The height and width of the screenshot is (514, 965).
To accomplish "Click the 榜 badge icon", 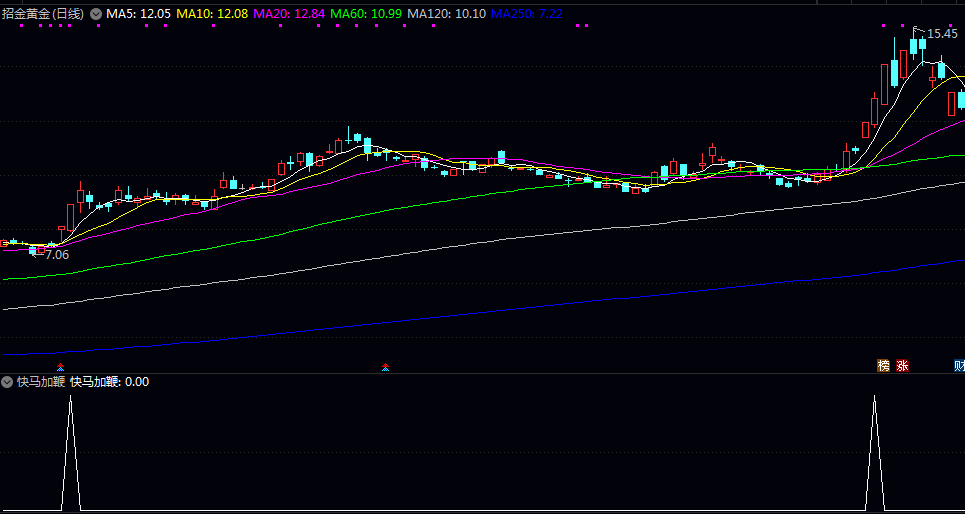I will coord(883,366).
